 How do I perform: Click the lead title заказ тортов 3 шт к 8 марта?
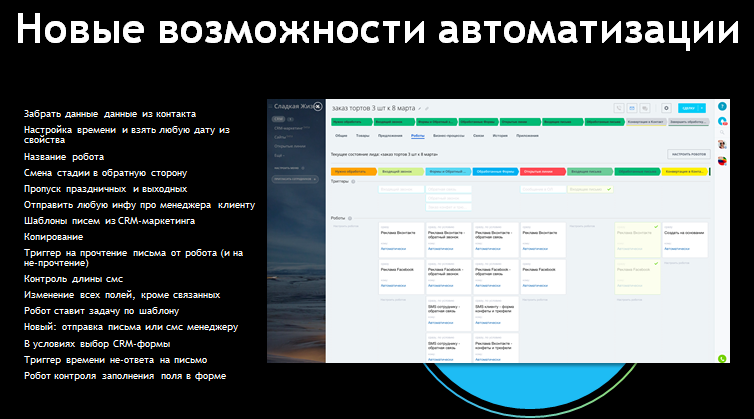pyautogui.click(x=374, y=108)
